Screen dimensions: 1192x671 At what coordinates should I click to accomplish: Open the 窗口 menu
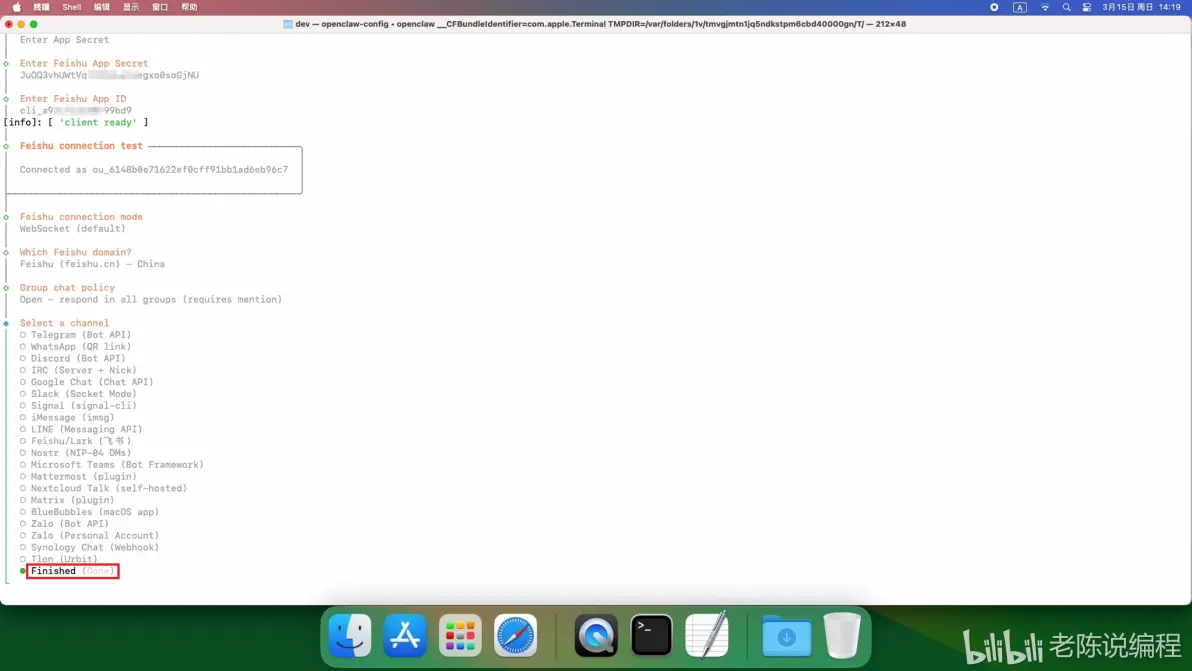pyautogui.click(x=160, y=7)
